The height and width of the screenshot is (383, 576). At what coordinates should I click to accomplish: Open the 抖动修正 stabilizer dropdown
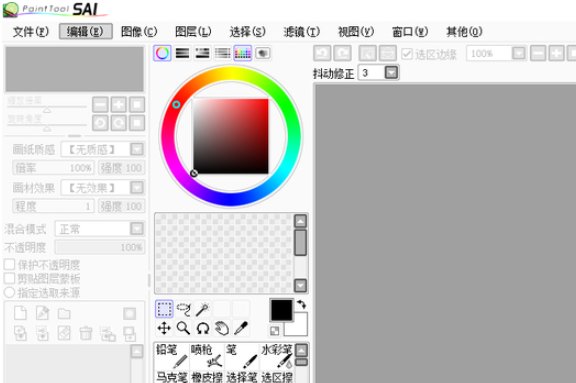(x=391, y=72)
